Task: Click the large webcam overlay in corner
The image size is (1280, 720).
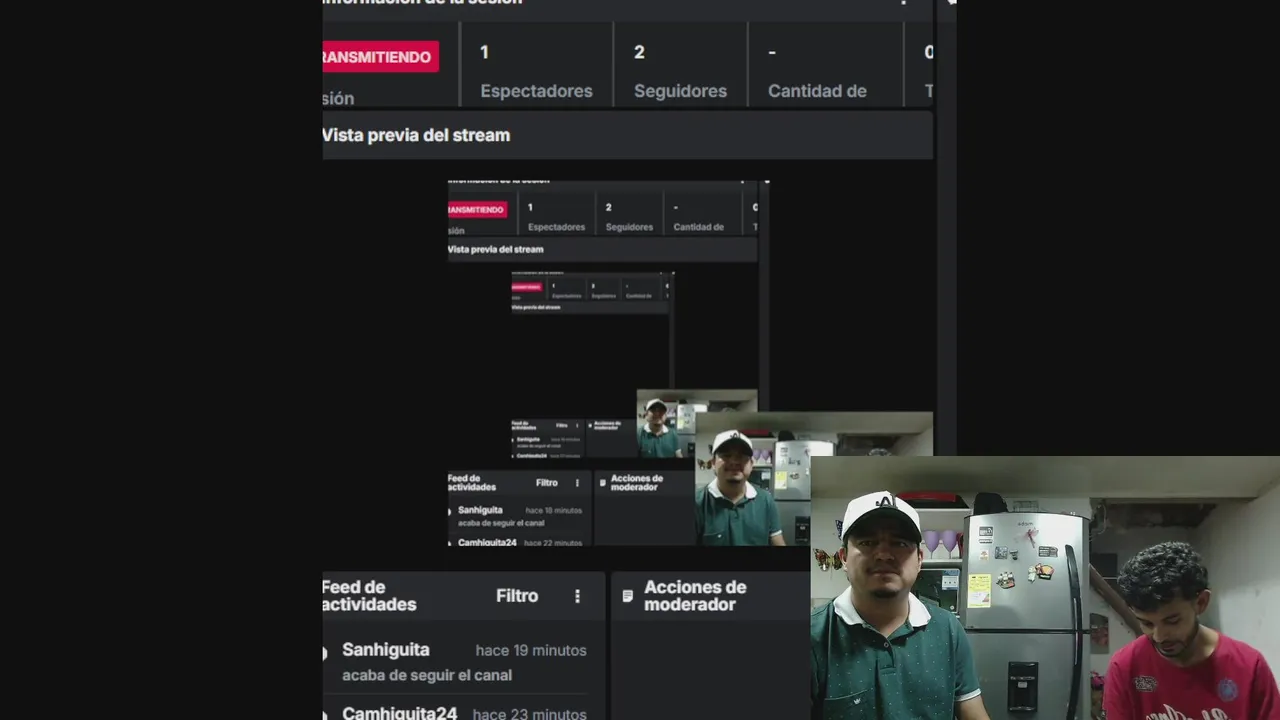Action: (1045, 588)
